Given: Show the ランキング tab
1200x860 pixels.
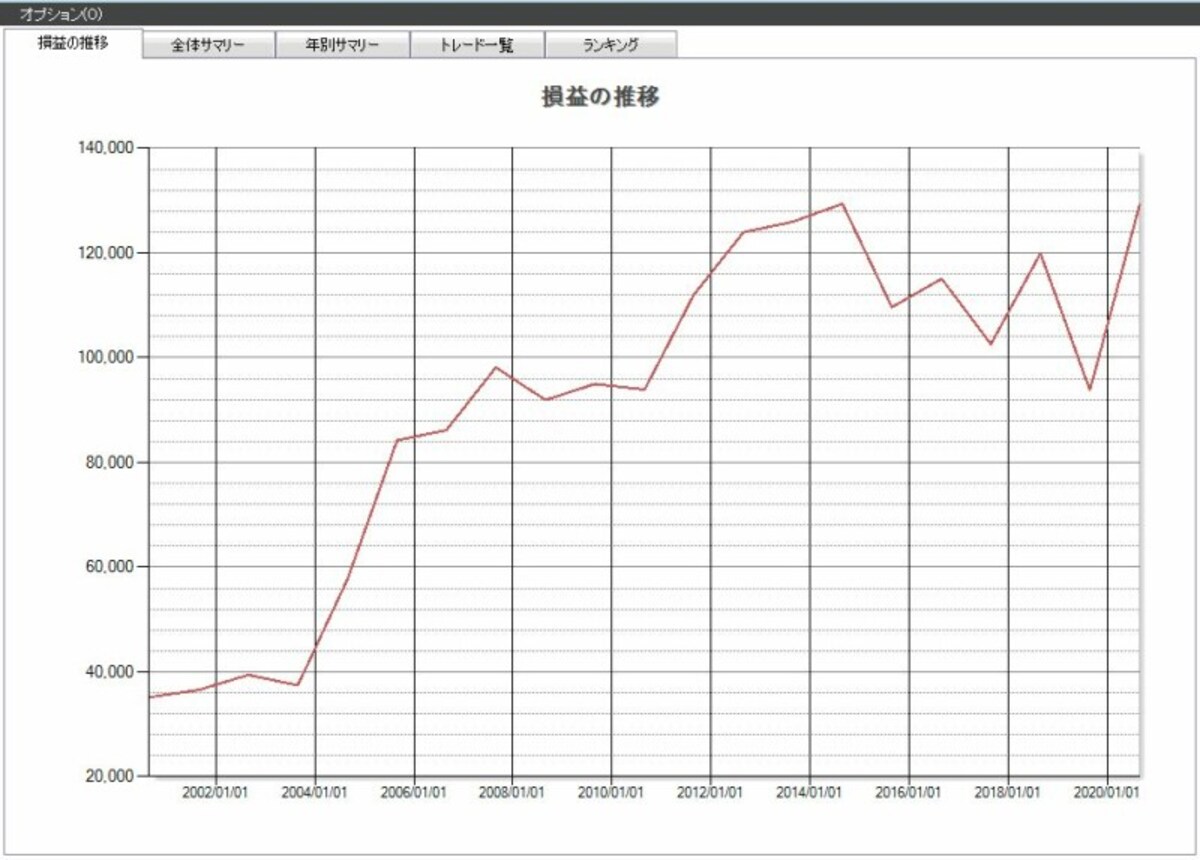Looking at the screenshot, I should click(610, 46).
